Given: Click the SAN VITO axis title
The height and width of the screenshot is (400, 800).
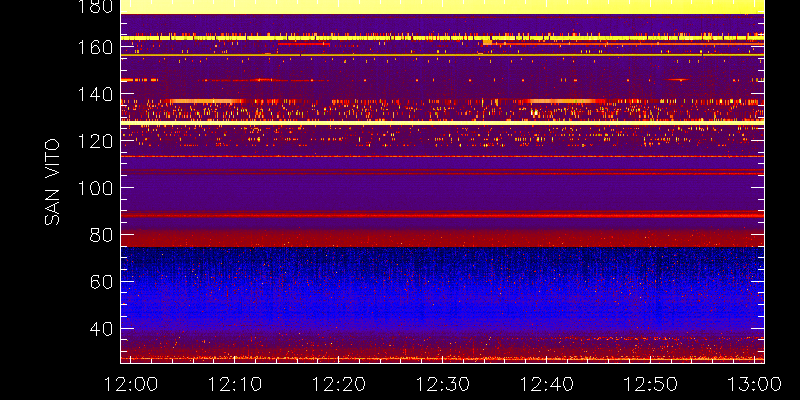Looking at the screenshot, I should click(x=53, y=182).
